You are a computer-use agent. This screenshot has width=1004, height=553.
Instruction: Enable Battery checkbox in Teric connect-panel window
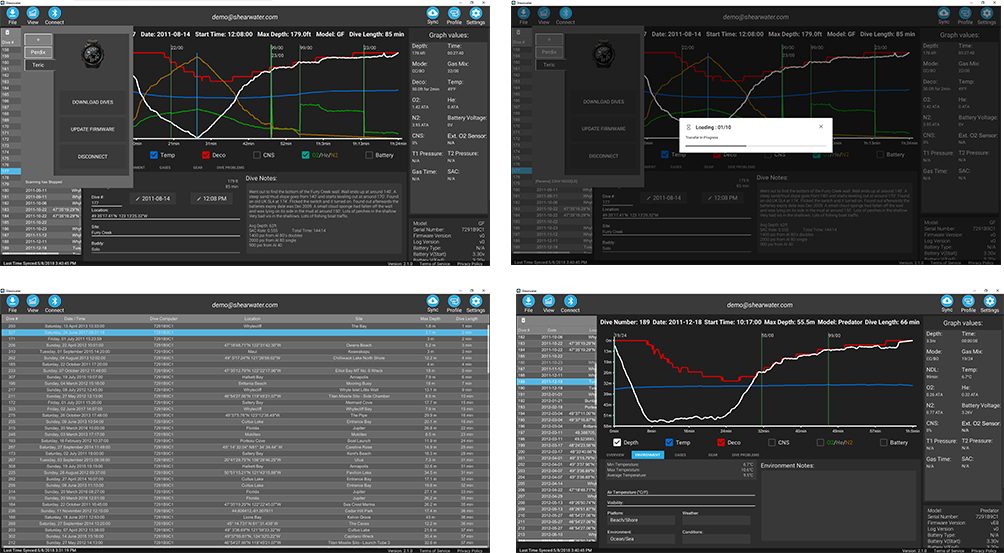click(x=369, y=155)
